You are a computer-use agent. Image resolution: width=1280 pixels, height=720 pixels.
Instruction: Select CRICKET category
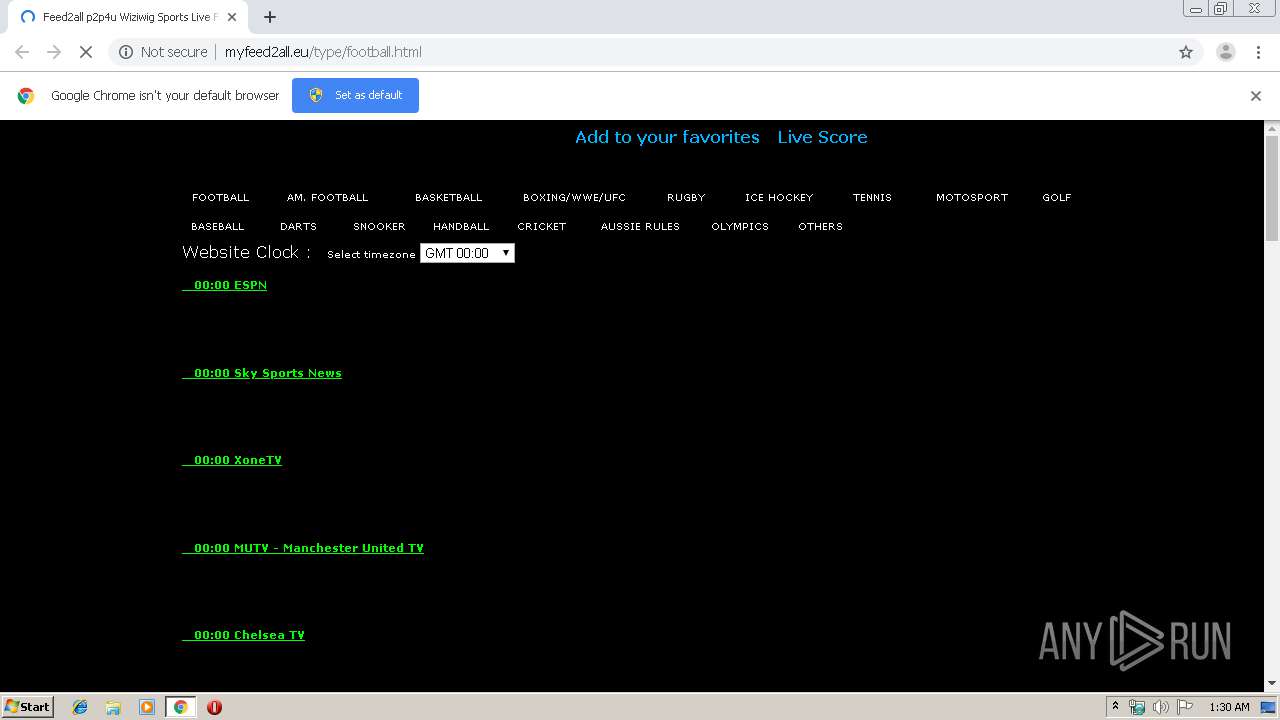(x=542, y=226)
